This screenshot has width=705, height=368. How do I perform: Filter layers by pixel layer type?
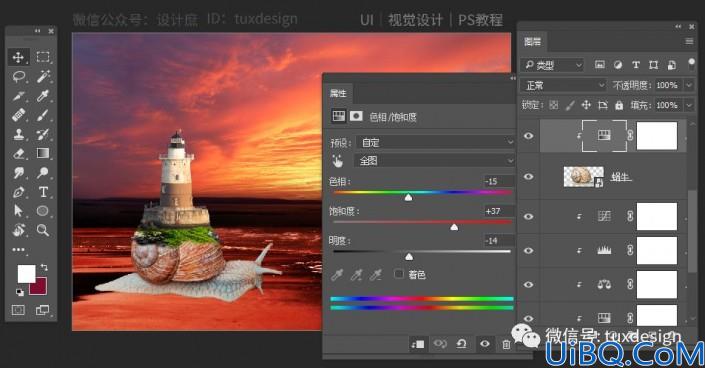click(x=600, y=65)
